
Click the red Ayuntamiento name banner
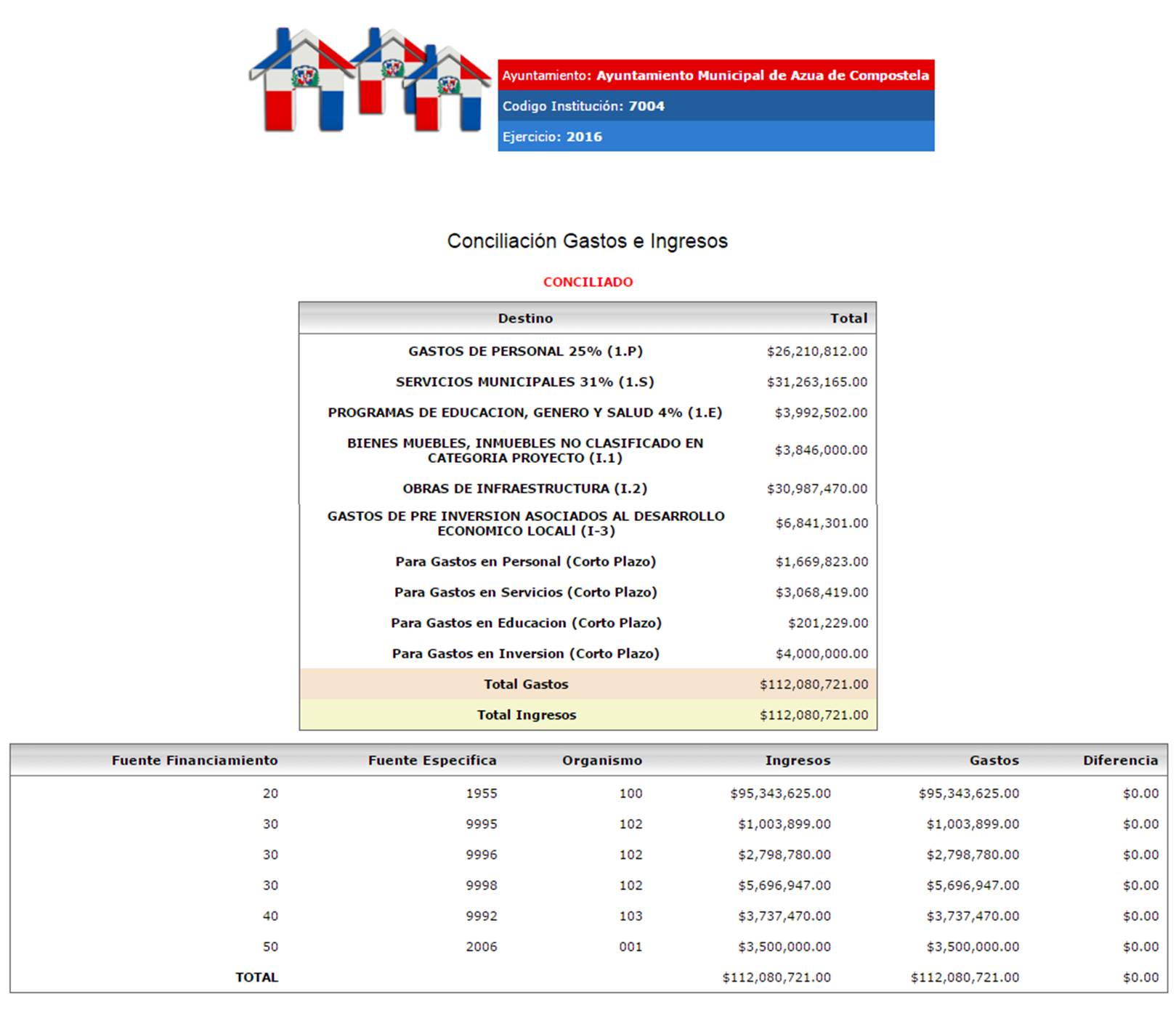(715, 76)
